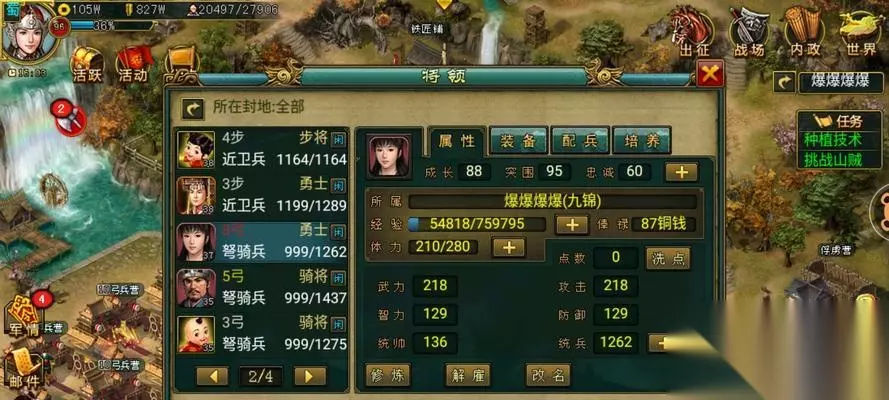Toggle the 闲 status on 4步 general

(x=338, y=138)
